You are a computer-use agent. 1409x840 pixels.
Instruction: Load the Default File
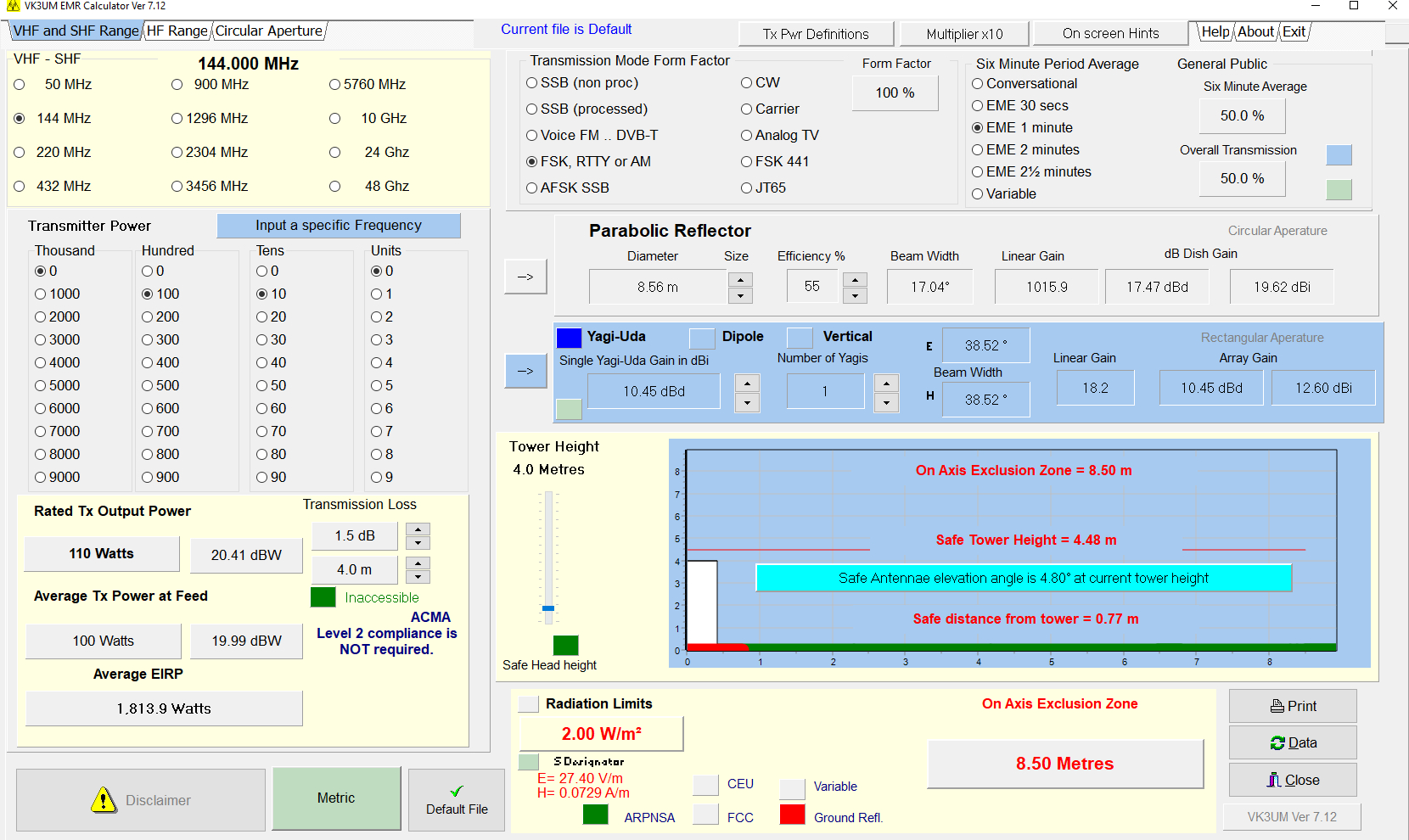coord(457,799)
